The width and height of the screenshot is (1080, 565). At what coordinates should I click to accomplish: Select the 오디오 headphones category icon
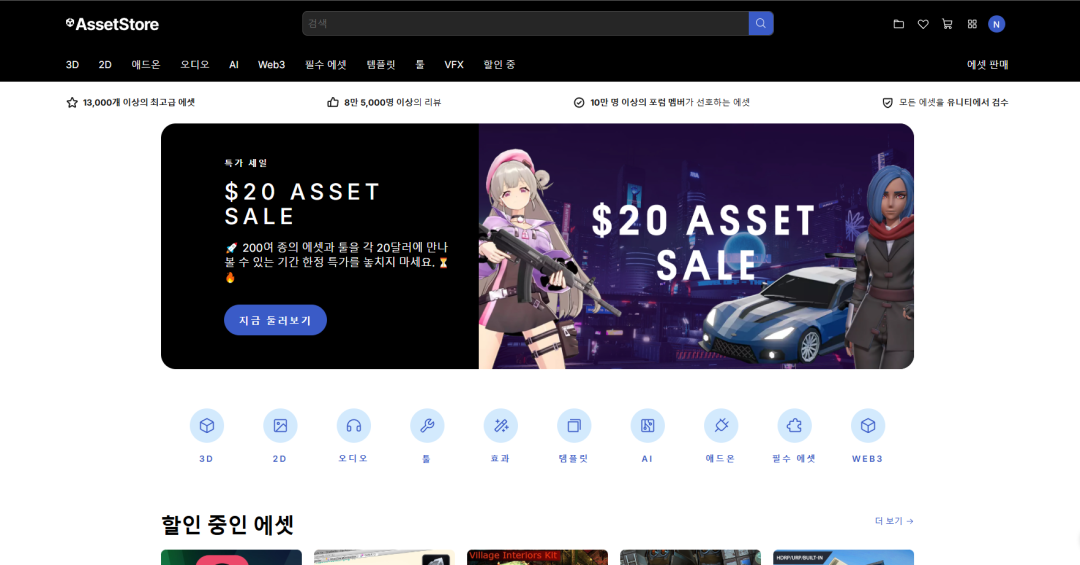tap(353, 426)
